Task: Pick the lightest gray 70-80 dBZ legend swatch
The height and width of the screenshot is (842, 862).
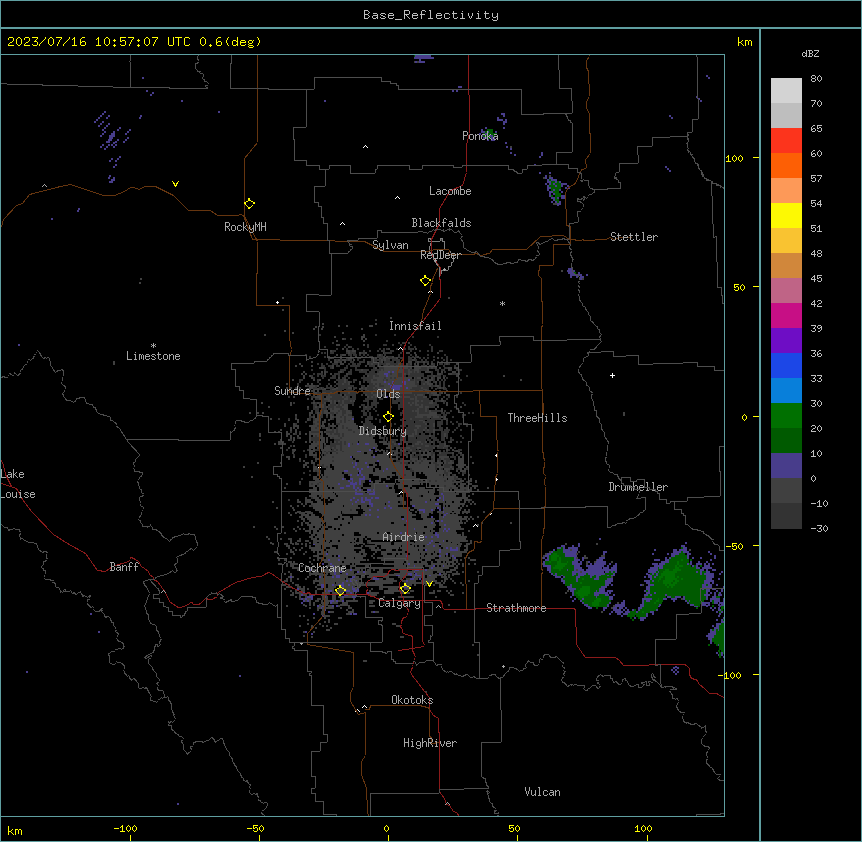Action: [786, 91]
